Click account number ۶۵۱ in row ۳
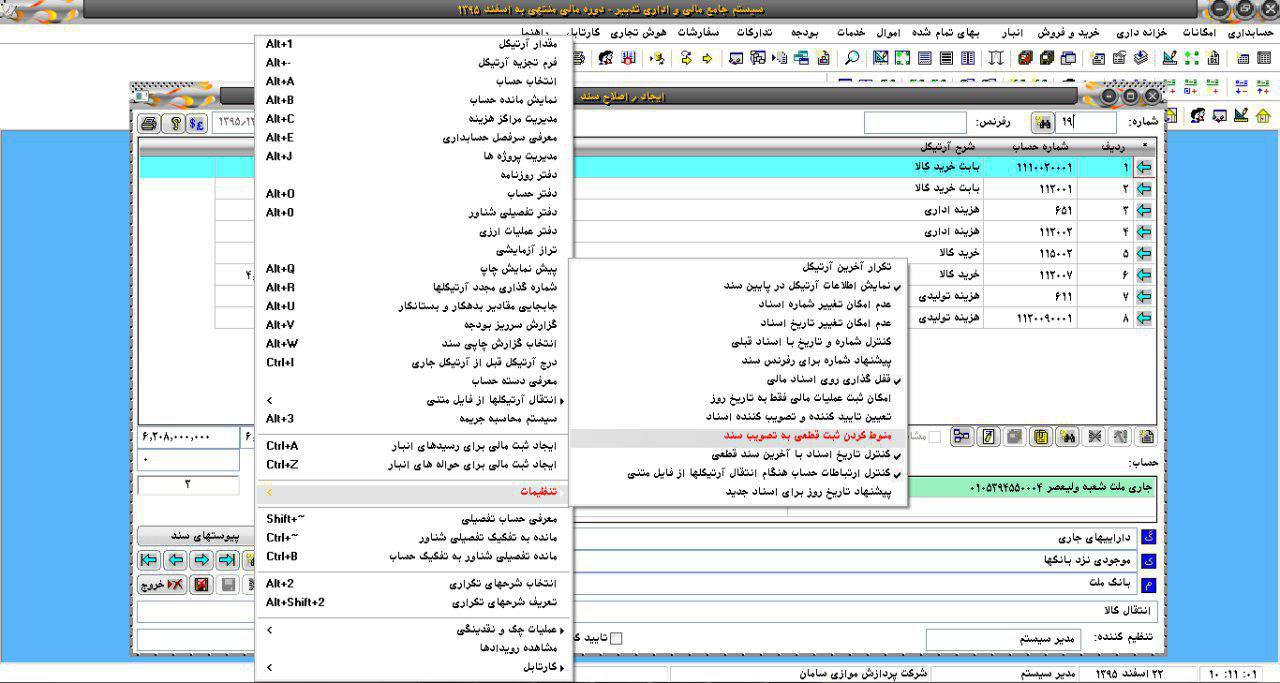The width and height of the screenshot is (1280, 683). point(1064,210)
